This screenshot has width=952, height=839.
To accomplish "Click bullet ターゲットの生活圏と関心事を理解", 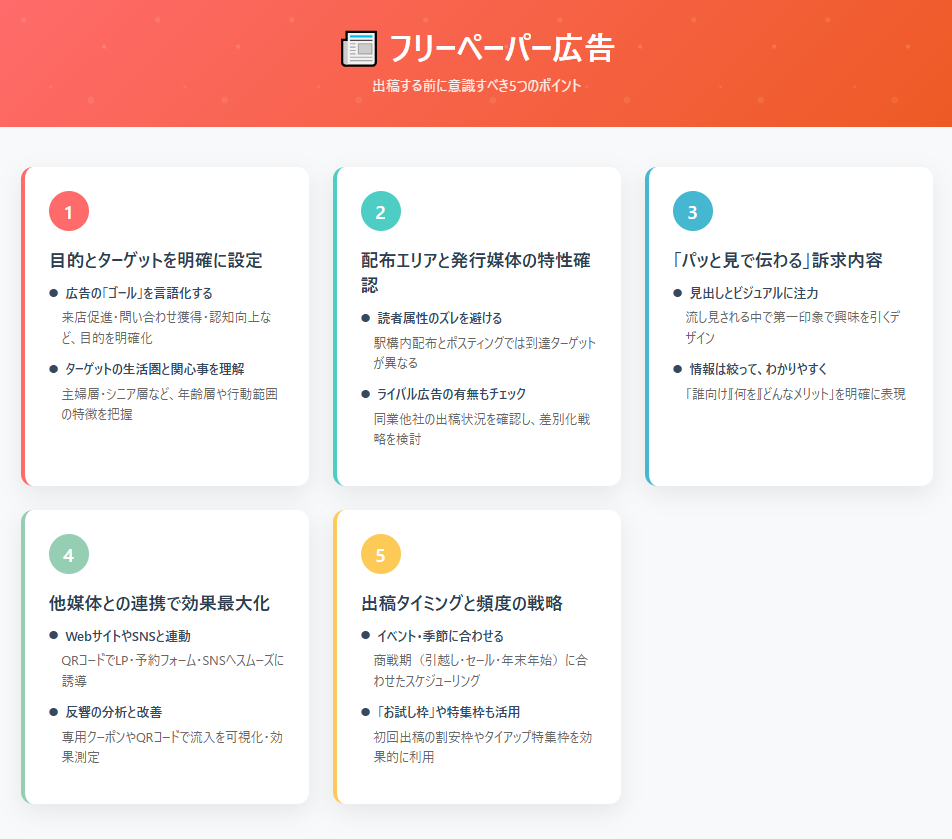I will (155, 369).
